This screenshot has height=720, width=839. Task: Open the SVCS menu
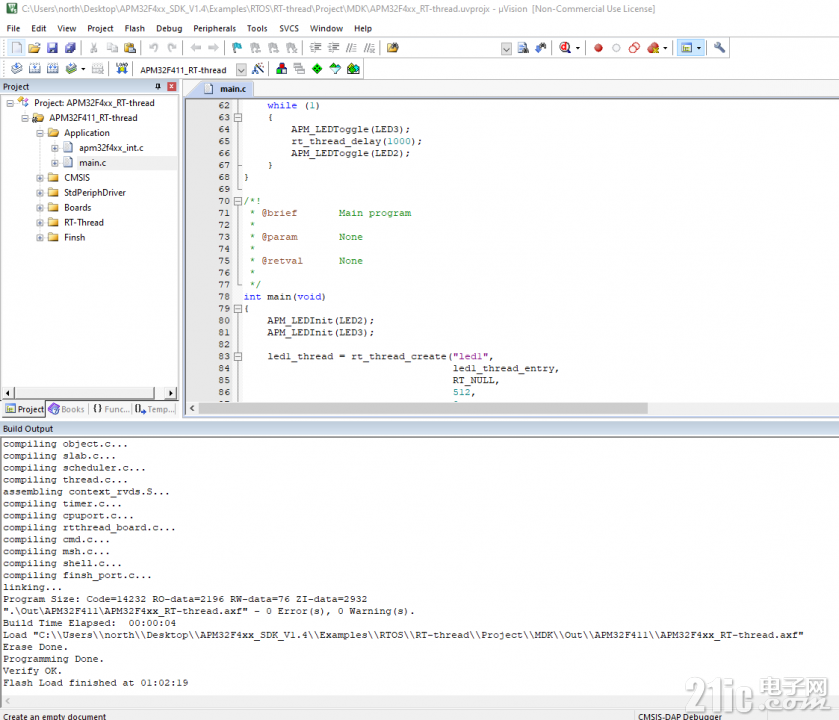click(x=289, y=28)
